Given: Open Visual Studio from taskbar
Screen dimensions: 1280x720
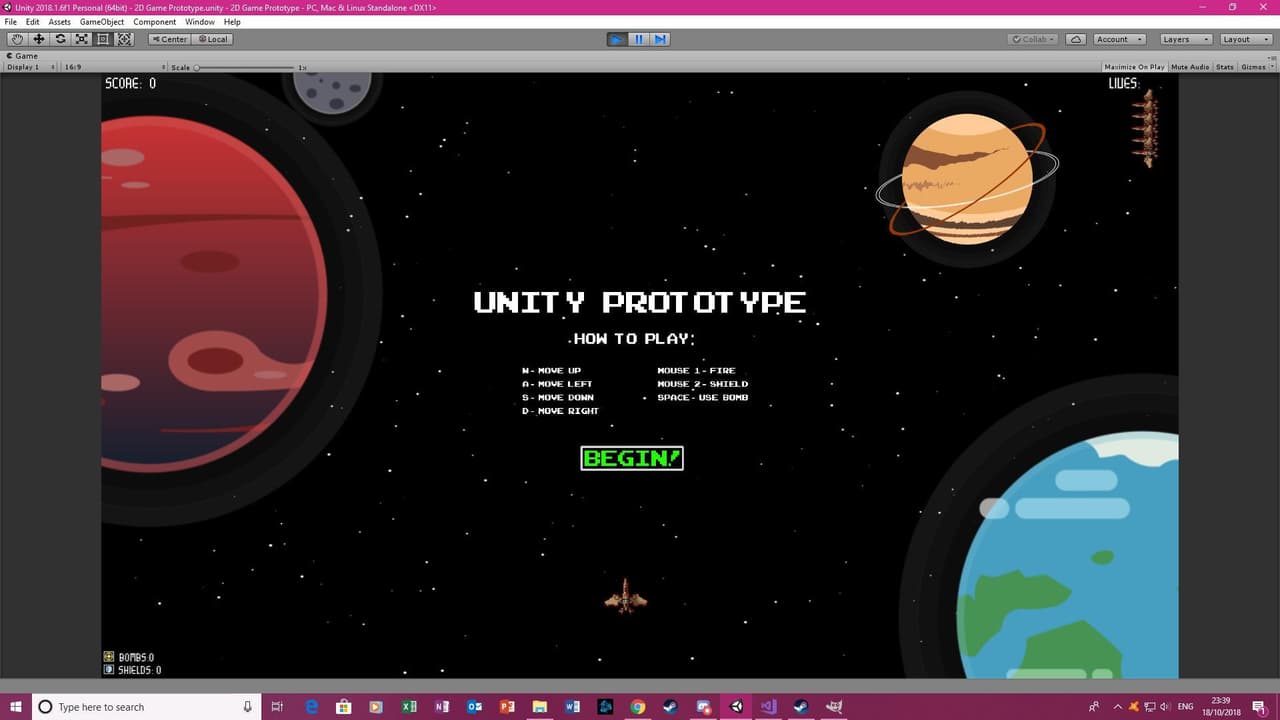Looking at the screenshot, I should tap(768, 706).
